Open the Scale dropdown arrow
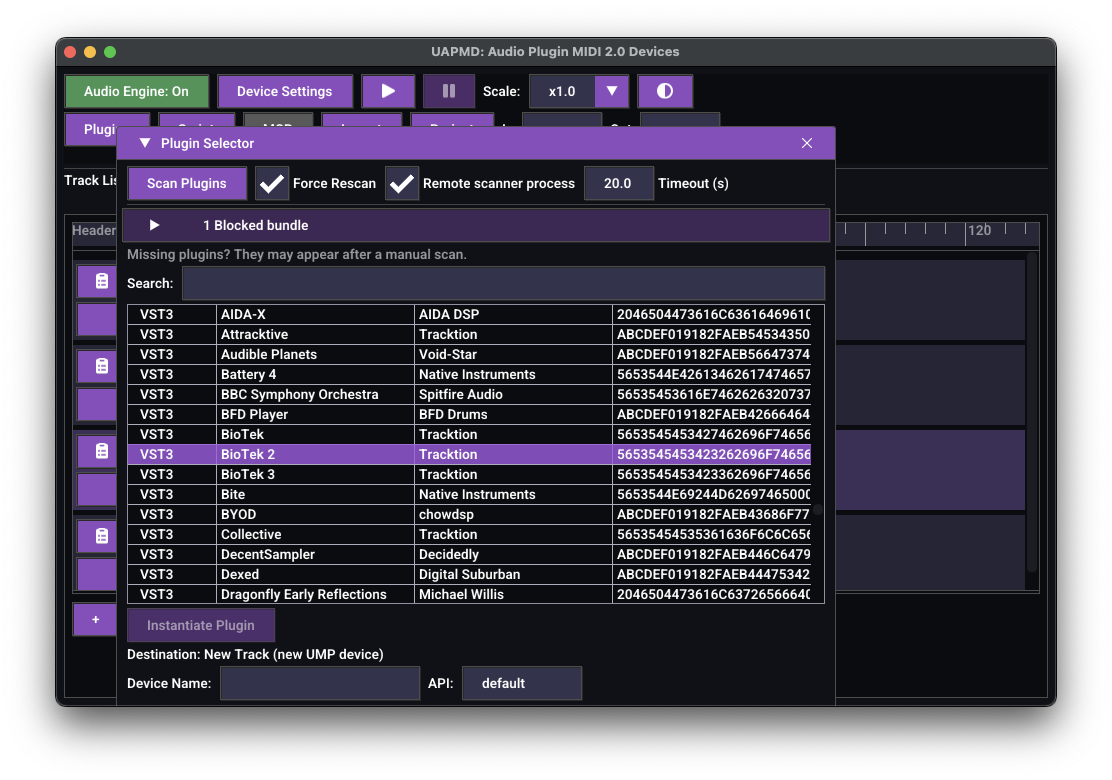The width and height of the screenshot is (1112, 780). [x=611, y=91]
